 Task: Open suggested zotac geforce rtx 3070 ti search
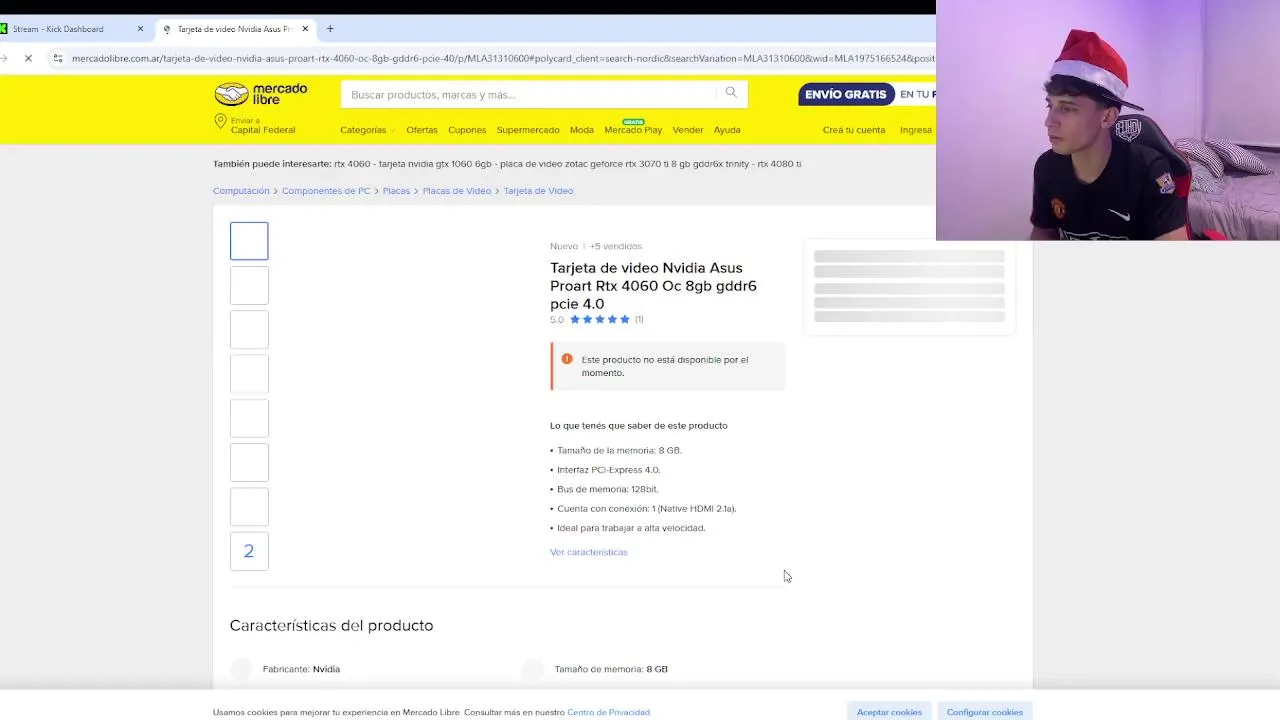(624, 164)
